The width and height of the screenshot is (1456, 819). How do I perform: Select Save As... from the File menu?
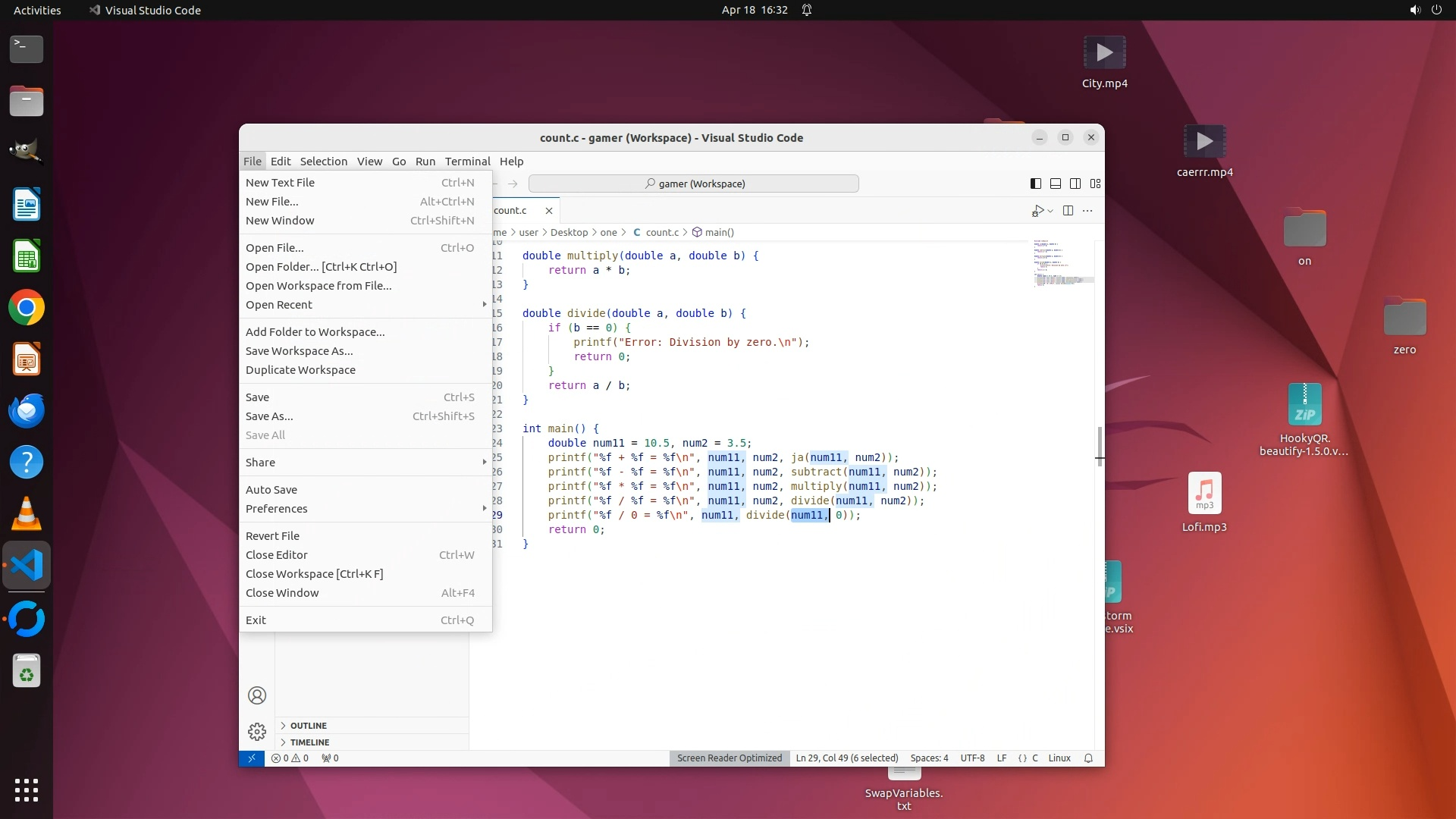coord(269,416)
